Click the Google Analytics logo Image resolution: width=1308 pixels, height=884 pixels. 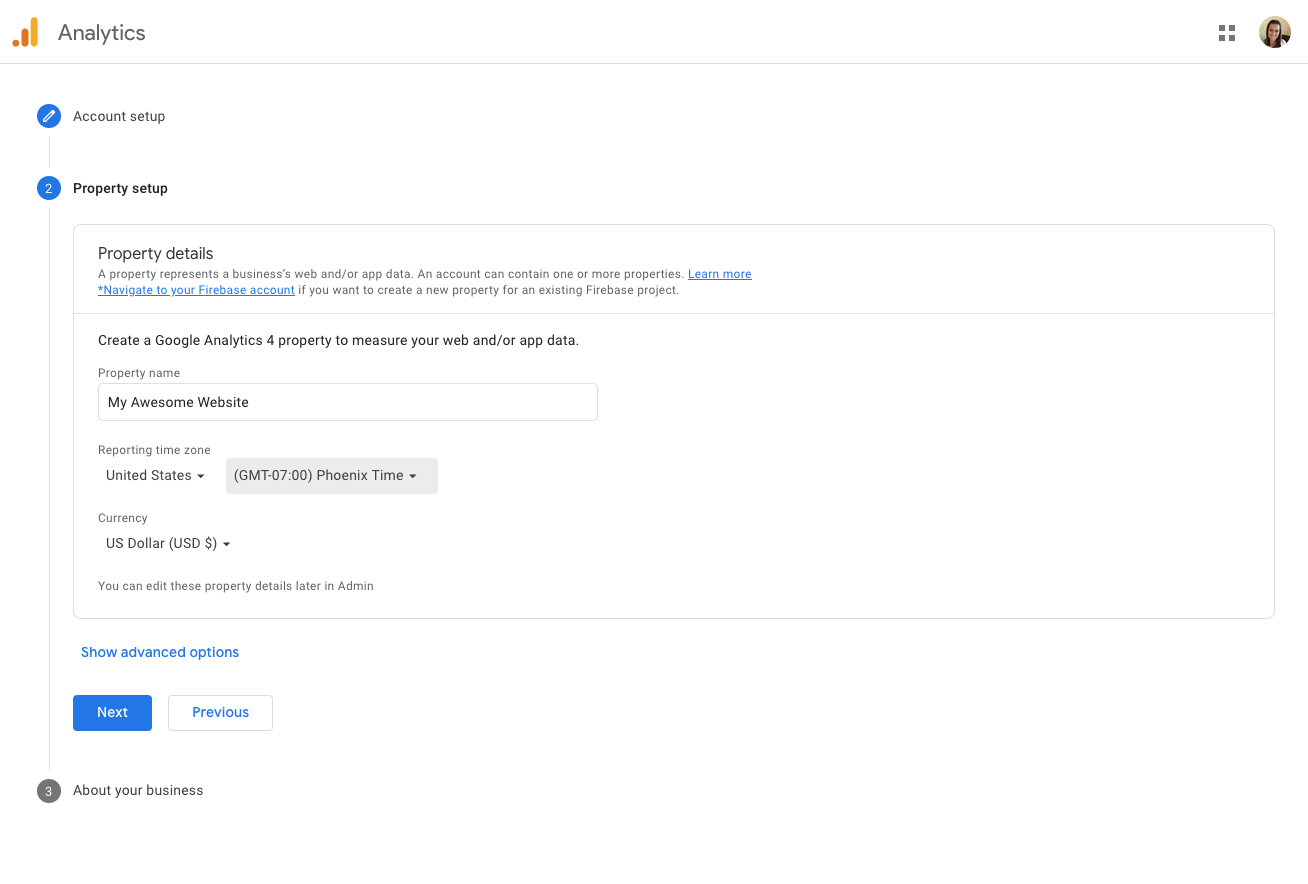pyautogui.click(x=25, y=33)
